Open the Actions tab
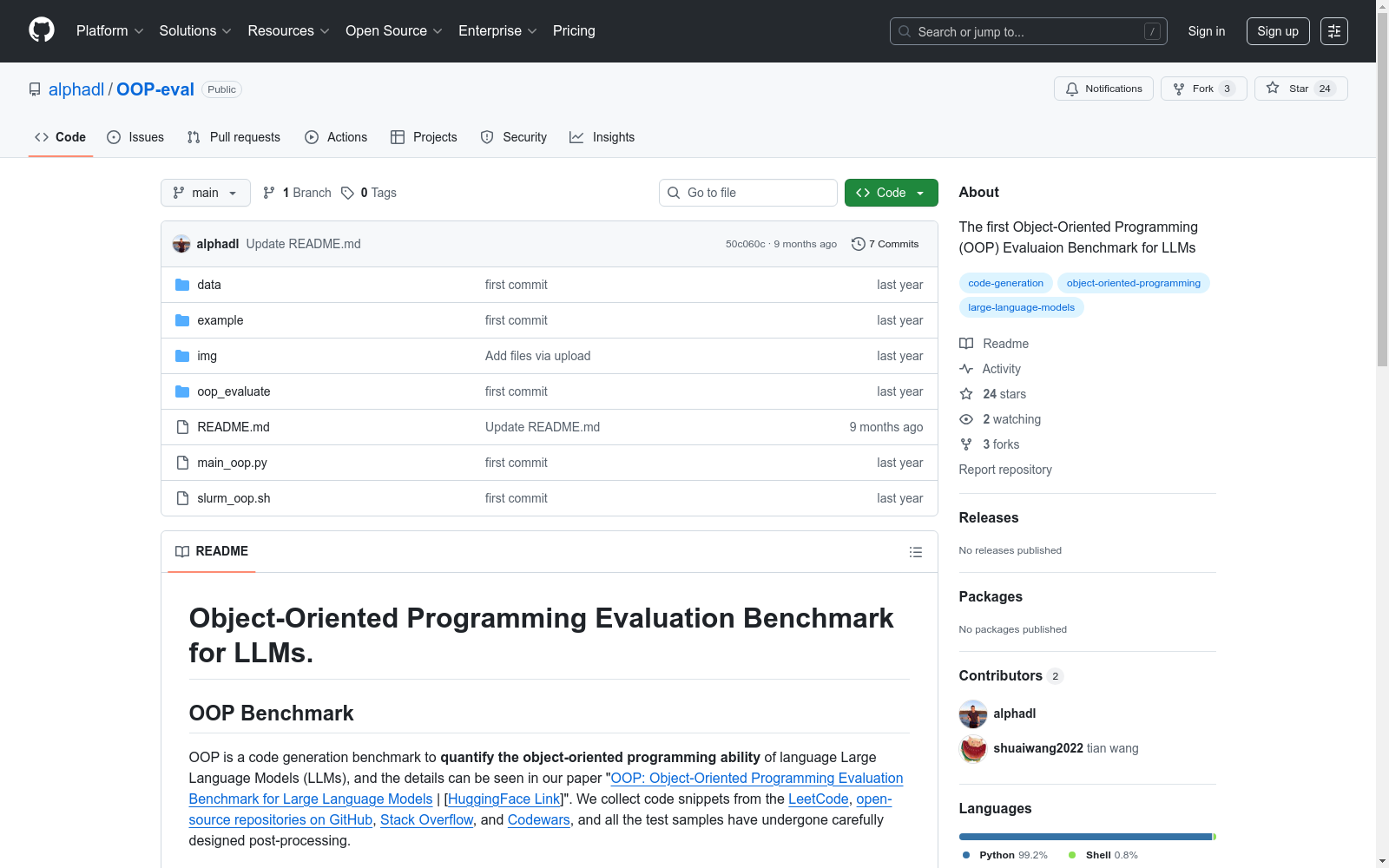Screen dimensions: 1389x868 tap(336, 137)
